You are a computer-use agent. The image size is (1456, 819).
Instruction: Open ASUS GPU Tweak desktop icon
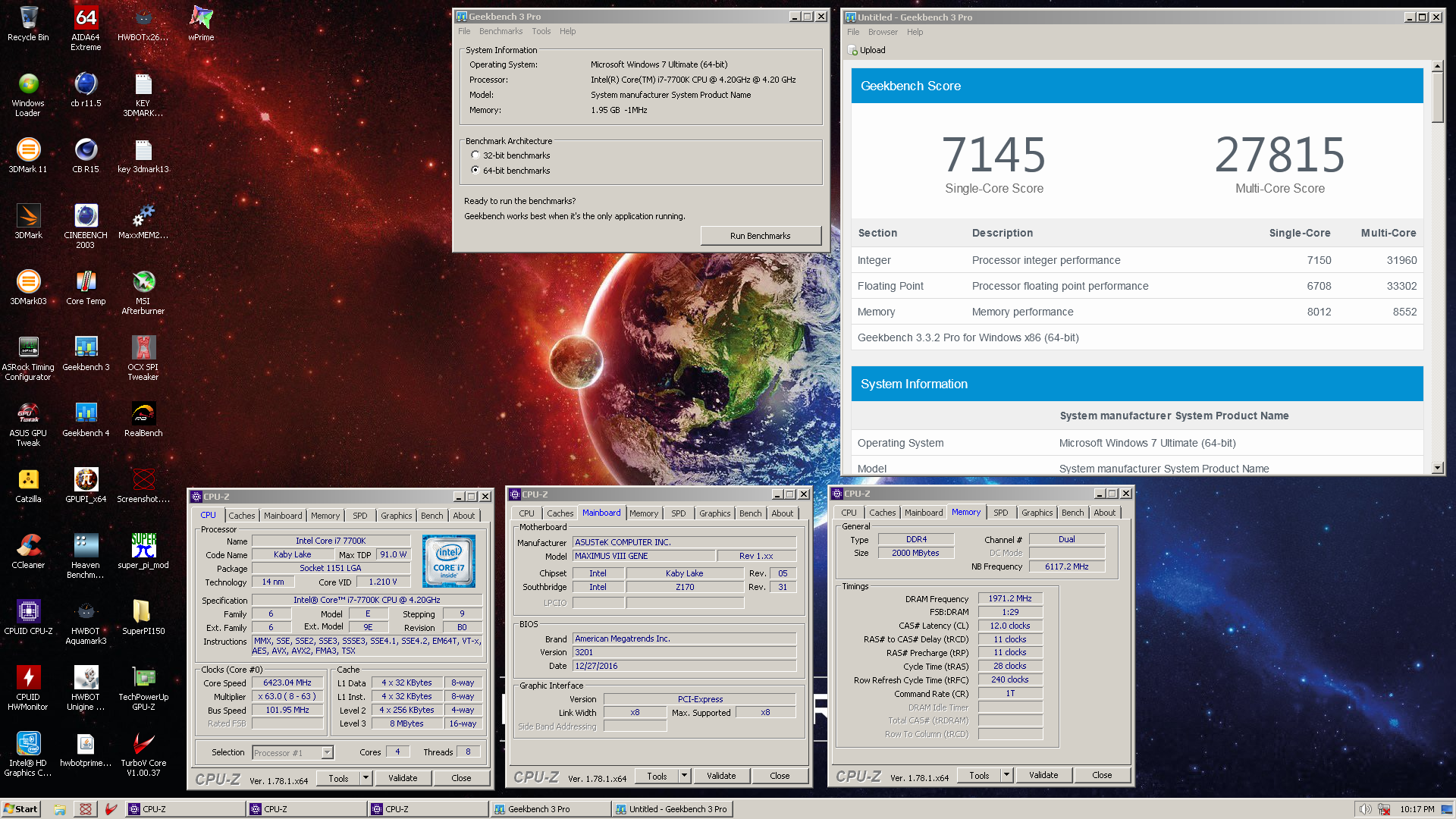[x=28, y=424]
